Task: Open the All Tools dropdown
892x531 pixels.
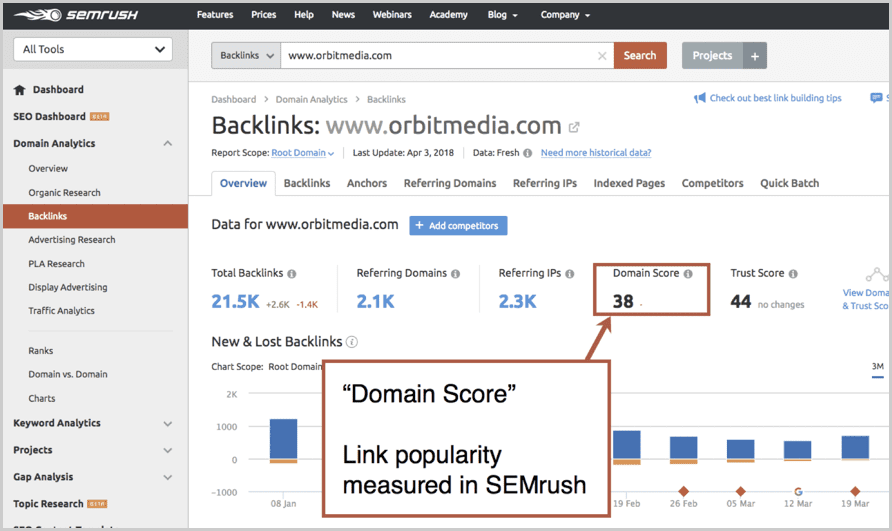Action: click(93, 50)
